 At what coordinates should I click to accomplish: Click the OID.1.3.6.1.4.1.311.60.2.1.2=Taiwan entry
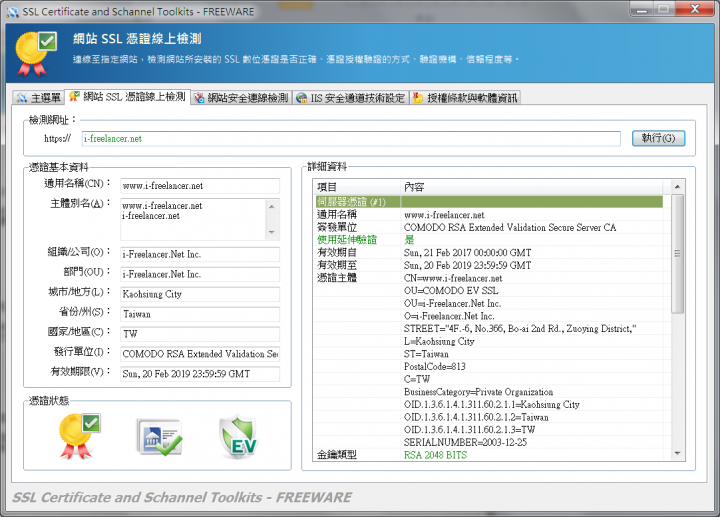tap(476, 417)
